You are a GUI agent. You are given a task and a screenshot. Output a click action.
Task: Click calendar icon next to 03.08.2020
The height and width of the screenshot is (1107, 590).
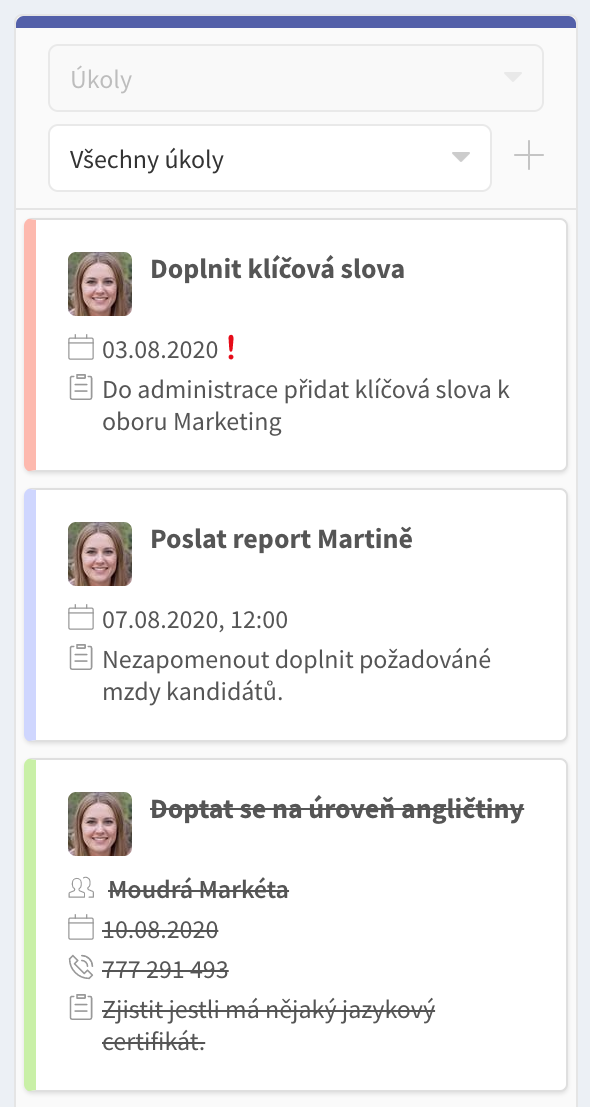pos(81,349)
